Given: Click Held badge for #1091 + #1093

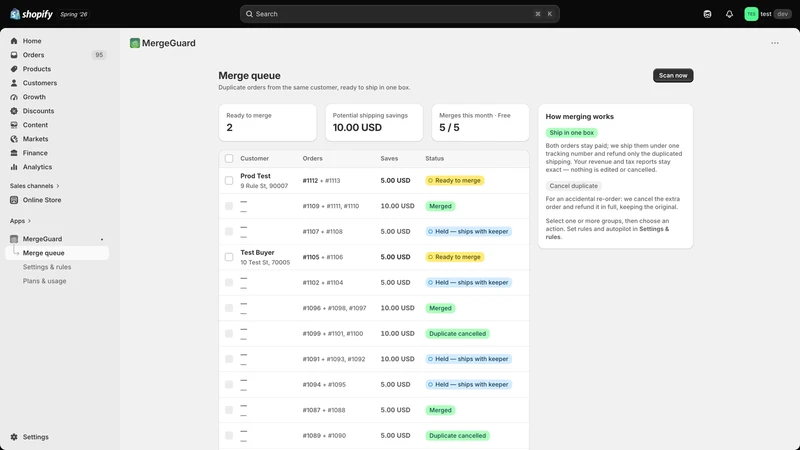Looking at the screenshot, I should [x=468, y=359].
